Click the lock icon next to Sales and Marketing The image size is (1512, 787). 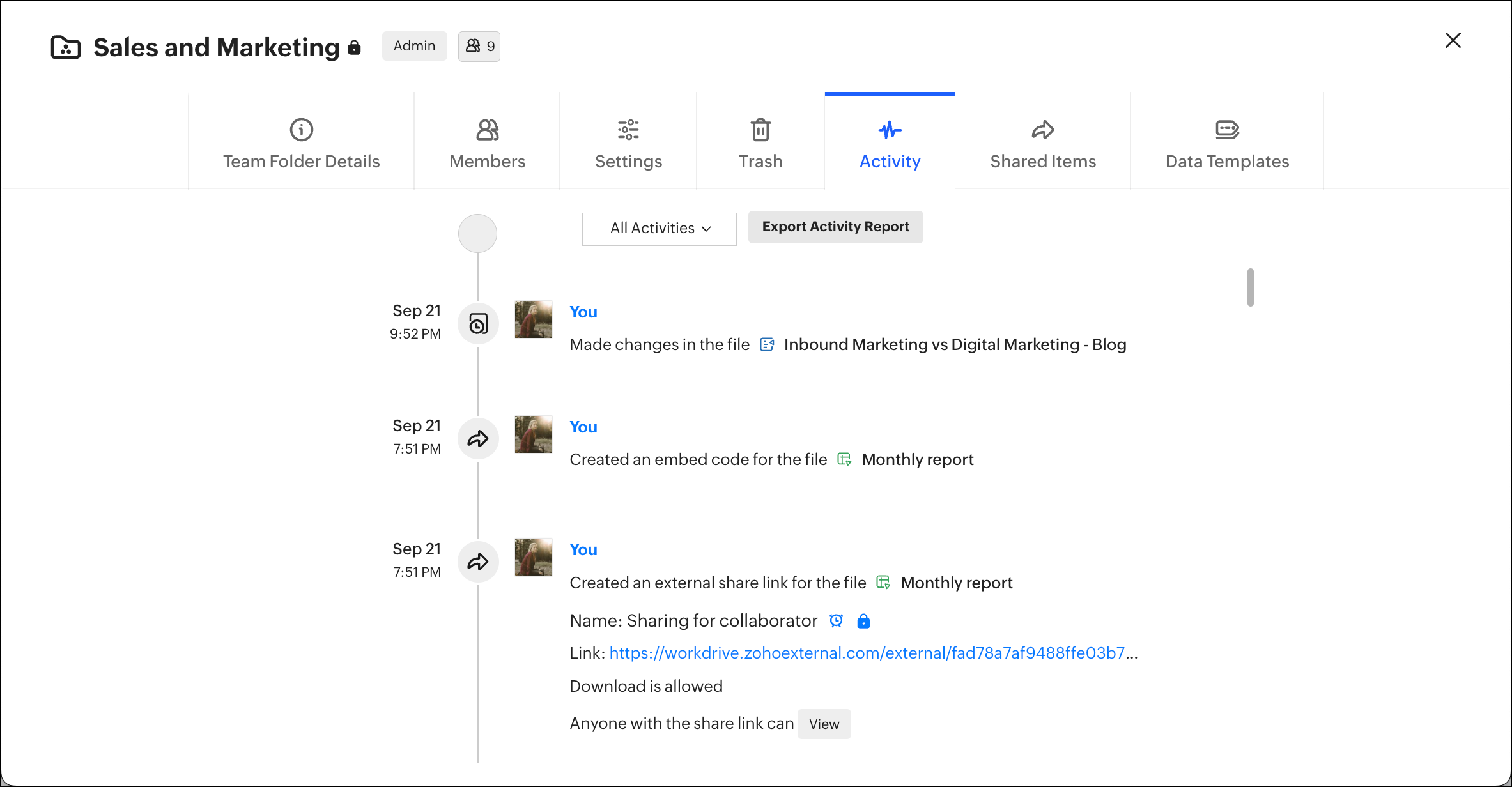coord(355,47)
